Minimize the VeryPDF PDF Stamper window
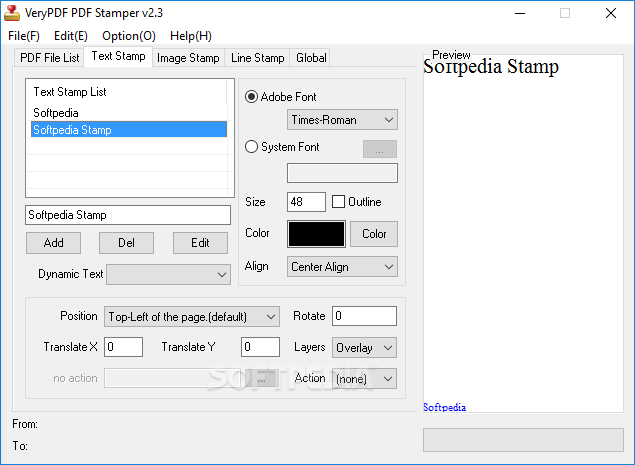Viewport: 635px width, 465px height. (x=520, y=13)
